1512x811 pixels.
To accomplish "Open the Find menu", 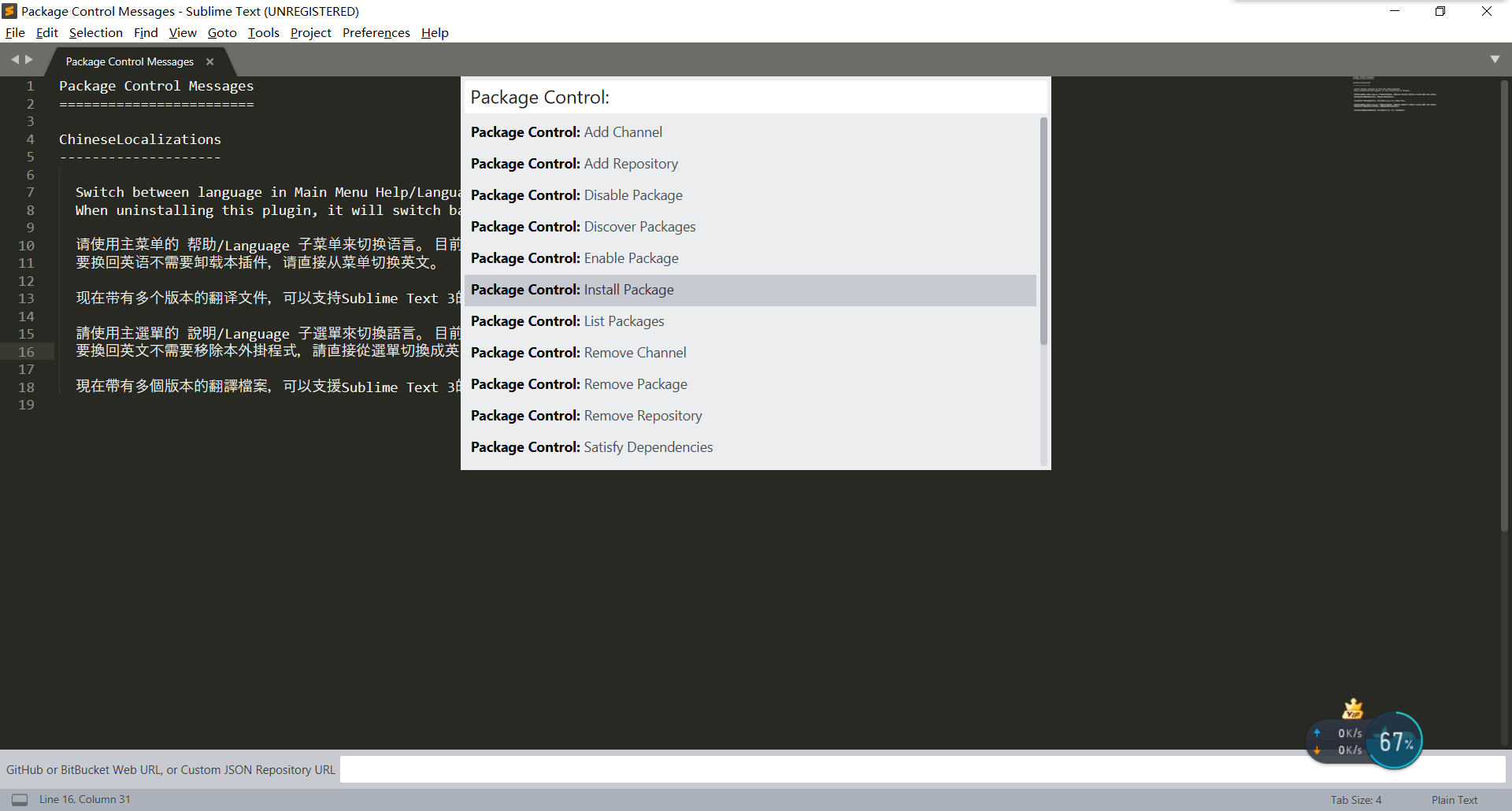I will click(x=146, y=32).
